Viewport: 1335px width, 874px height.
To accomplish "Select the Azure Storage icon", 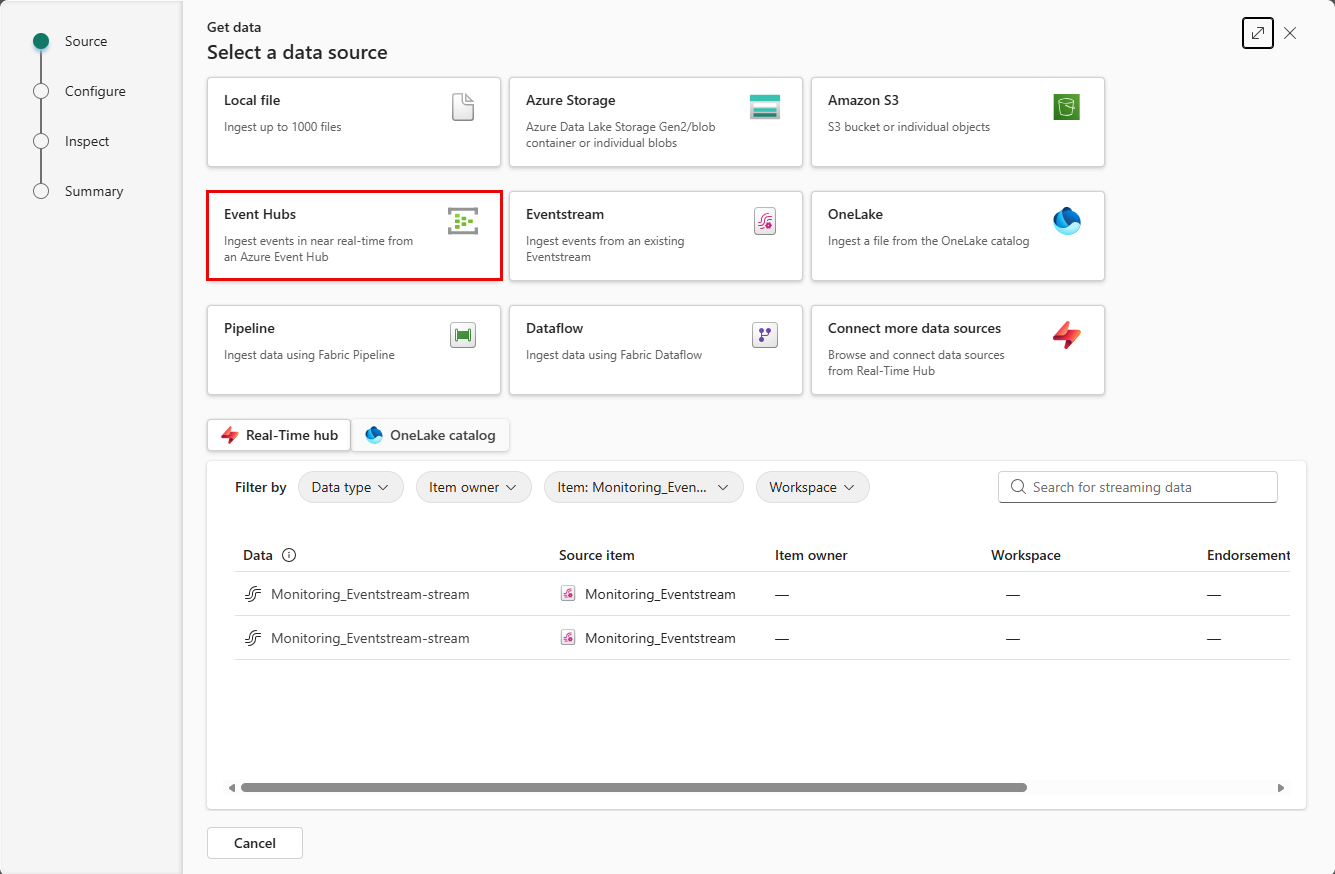I will click(x=765, y=107).
